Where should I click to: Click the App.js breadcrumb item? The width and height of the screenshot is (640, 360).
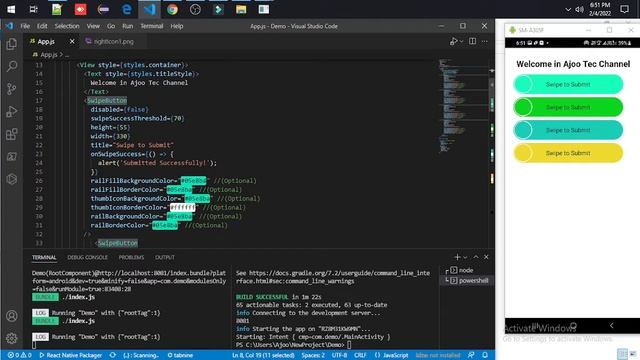coord(49,54)
